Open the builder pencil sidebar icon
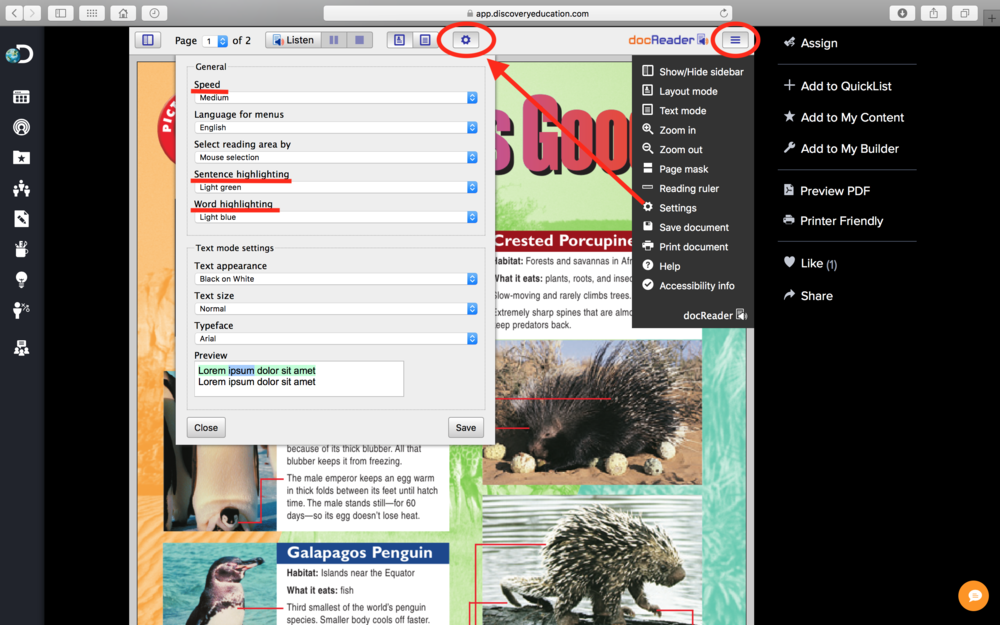 click(x=21, y=219)
